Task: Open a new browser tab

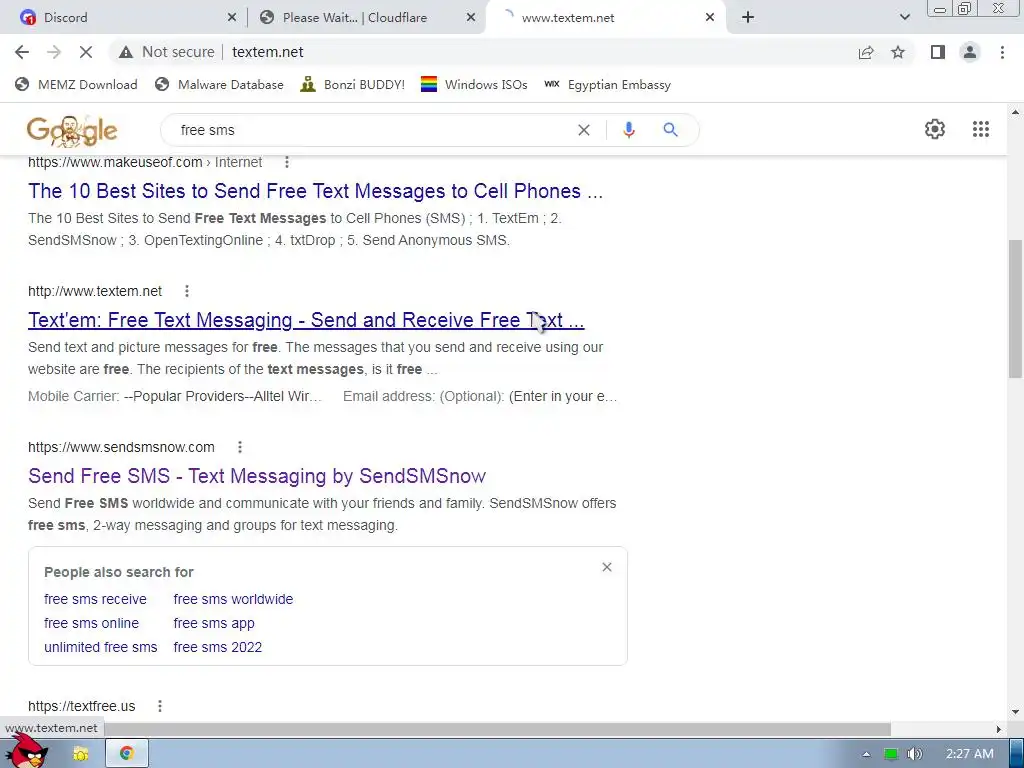Action: point(748,18)
